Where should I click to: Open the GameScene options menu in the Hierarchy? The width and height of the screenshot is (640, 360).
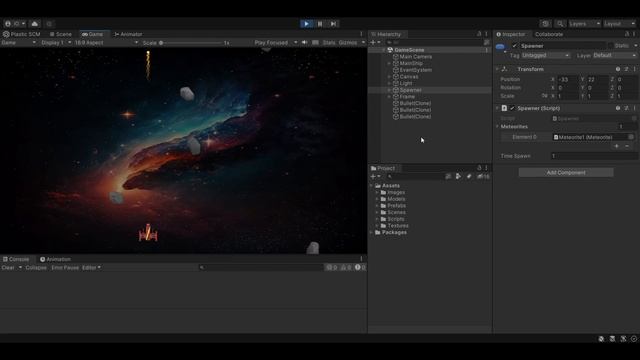click(x=487, y=50)
